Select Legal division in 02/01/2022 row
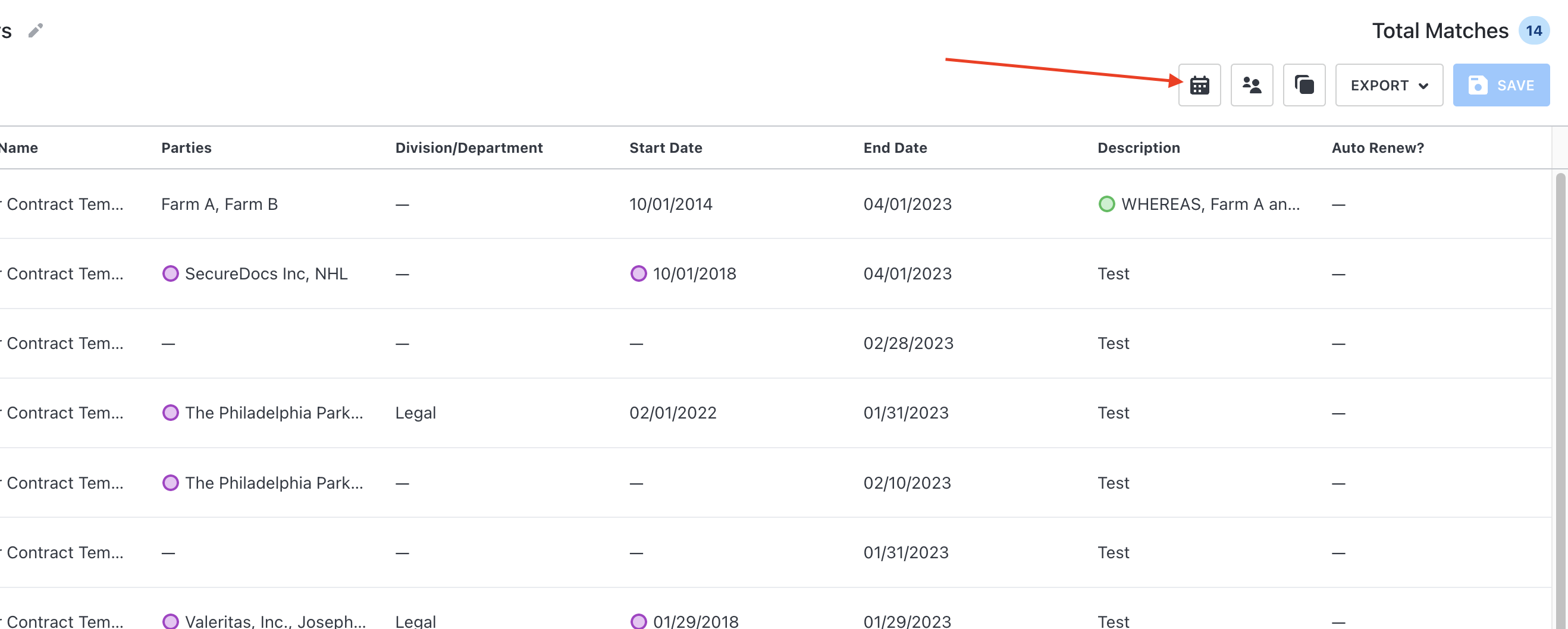Screen dimensions: 1568x629 [x=415, y=413]
